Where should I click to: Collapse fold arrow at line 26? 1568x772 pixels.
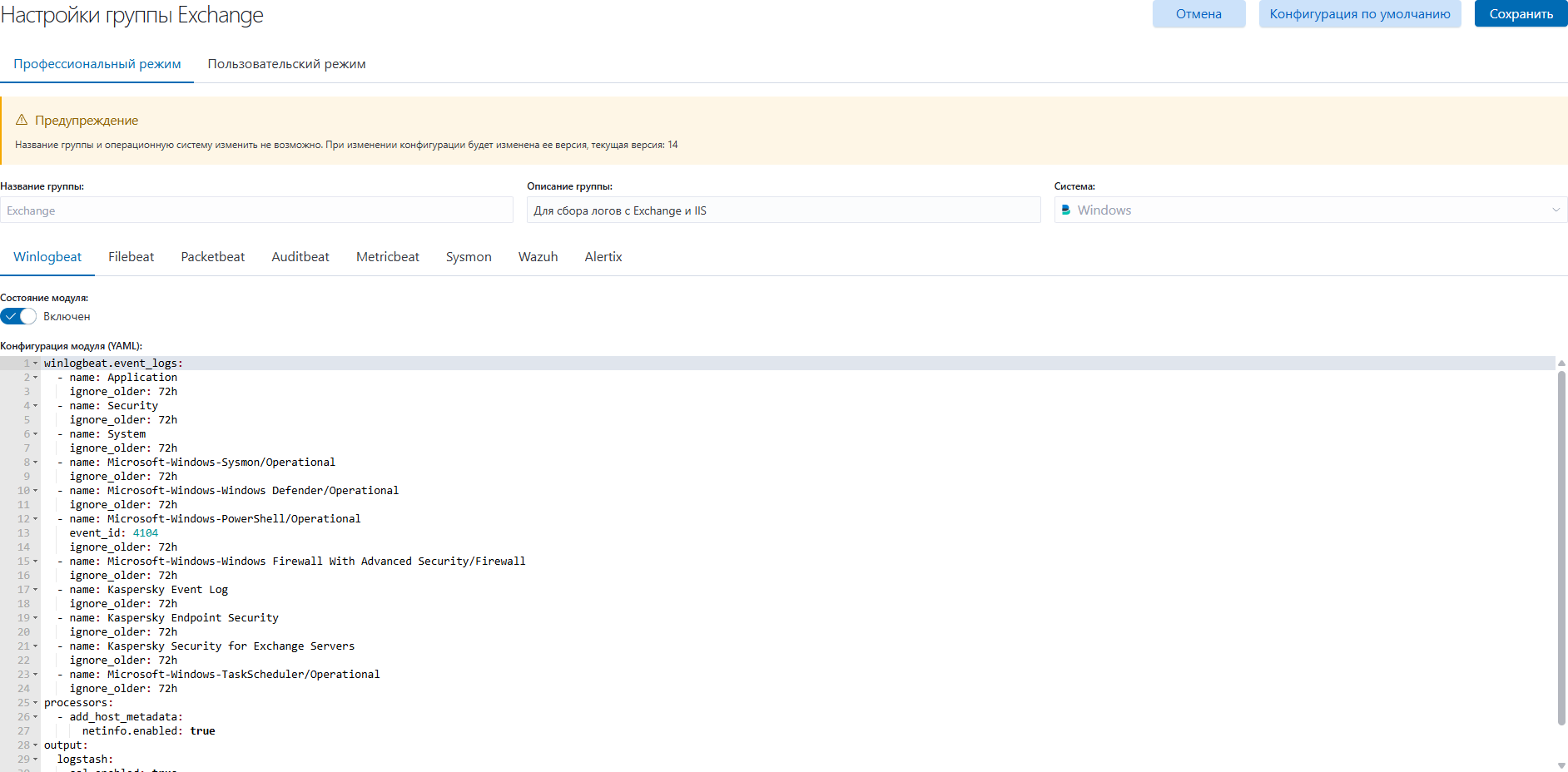click(35, 717)
